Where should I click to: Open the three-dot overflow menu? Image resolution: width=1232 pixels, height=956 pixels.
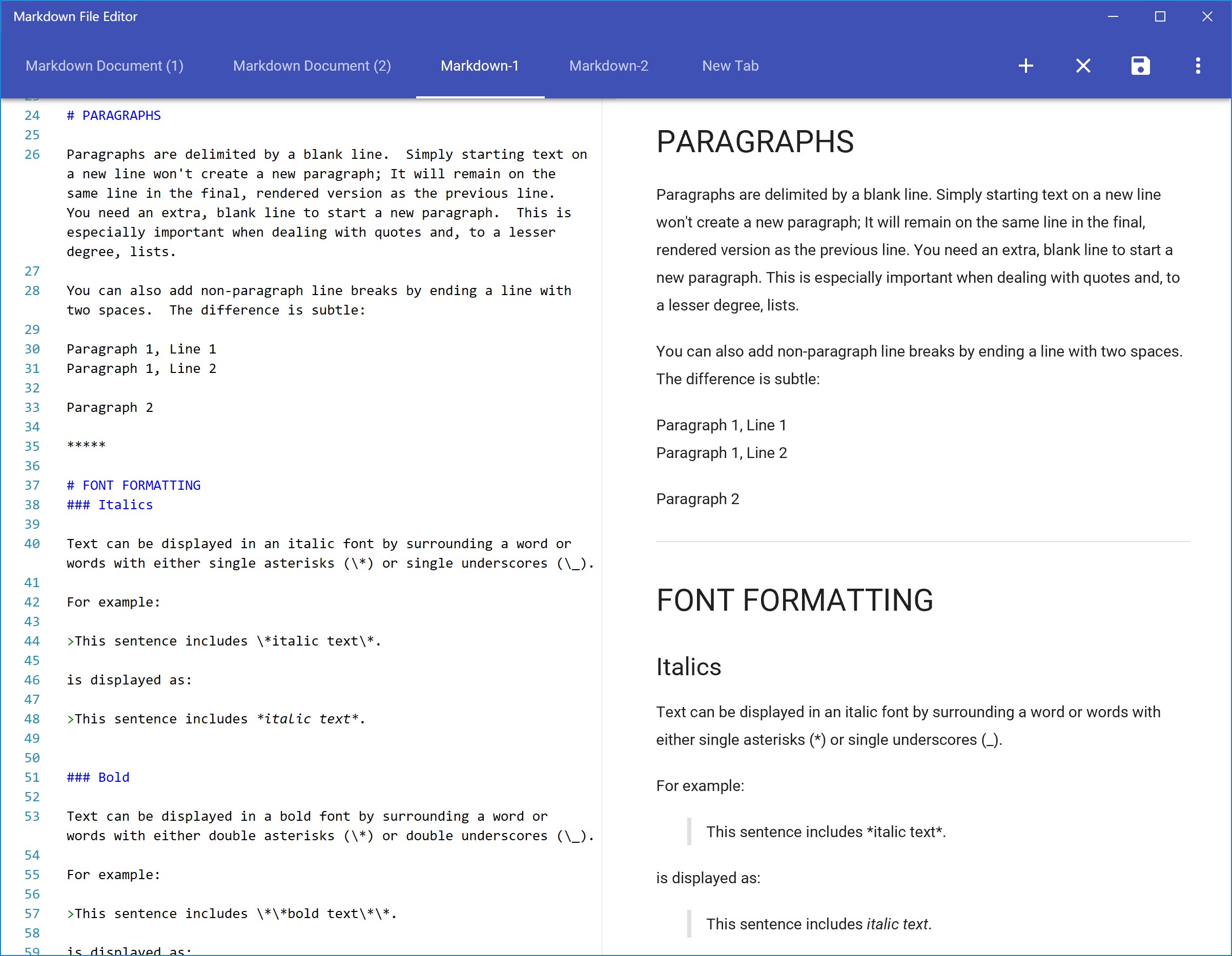point(1198,66)
